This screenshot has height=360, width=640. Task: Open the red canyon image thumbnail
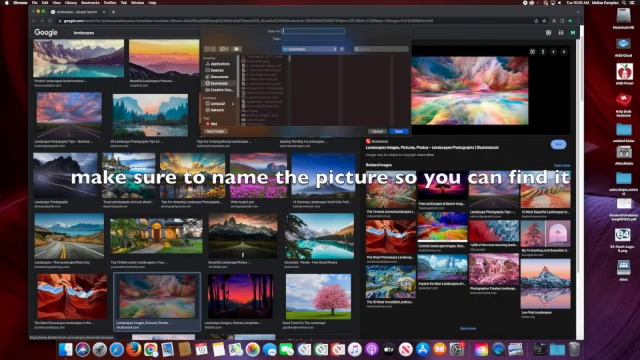click(72, 297)
